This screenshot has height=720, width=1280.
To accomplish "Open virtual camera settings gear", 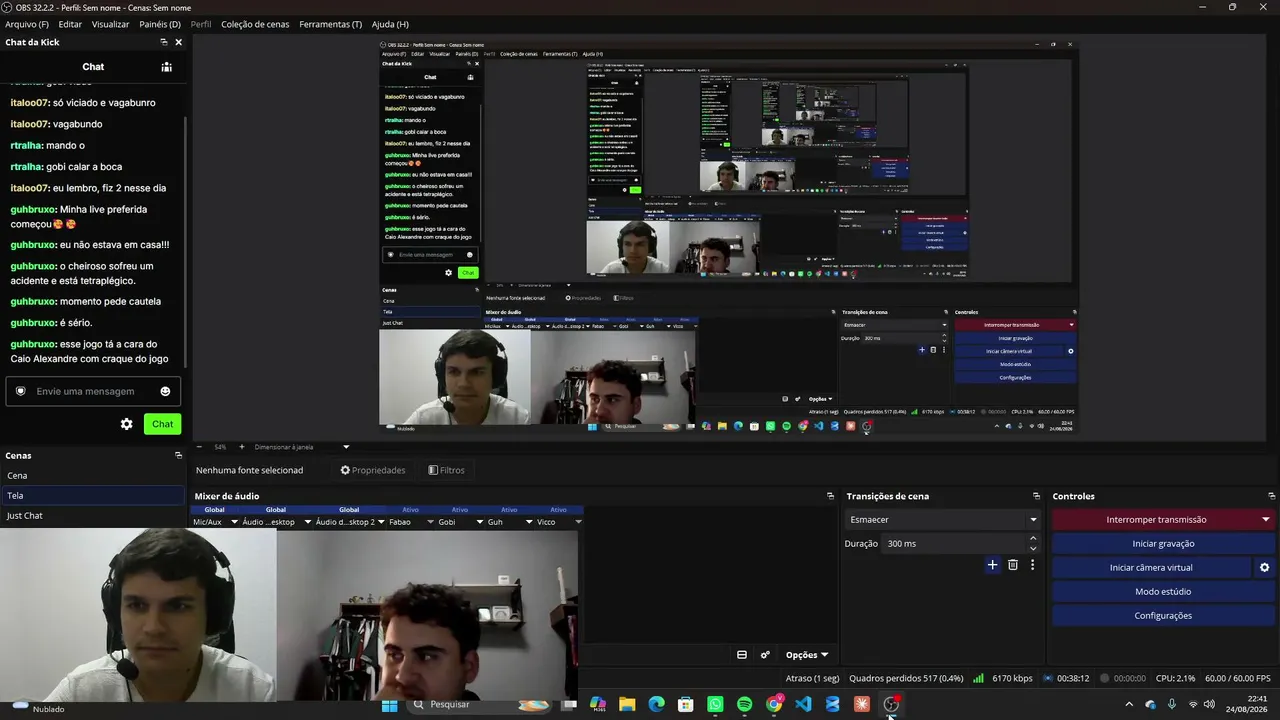I will [x=1264, y=567].
